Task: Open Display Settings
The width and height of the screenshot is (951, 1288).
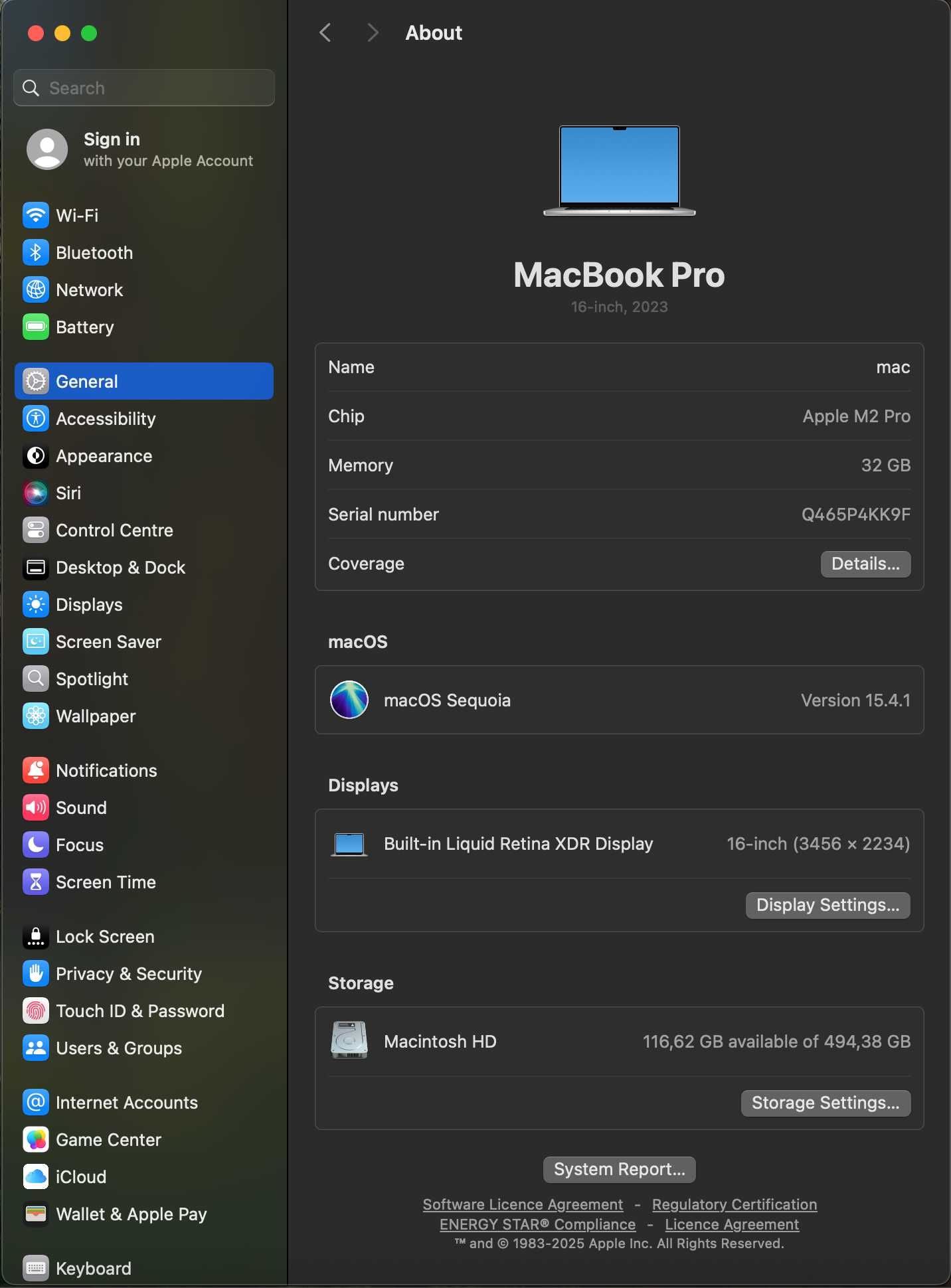Action: (827, 905)
